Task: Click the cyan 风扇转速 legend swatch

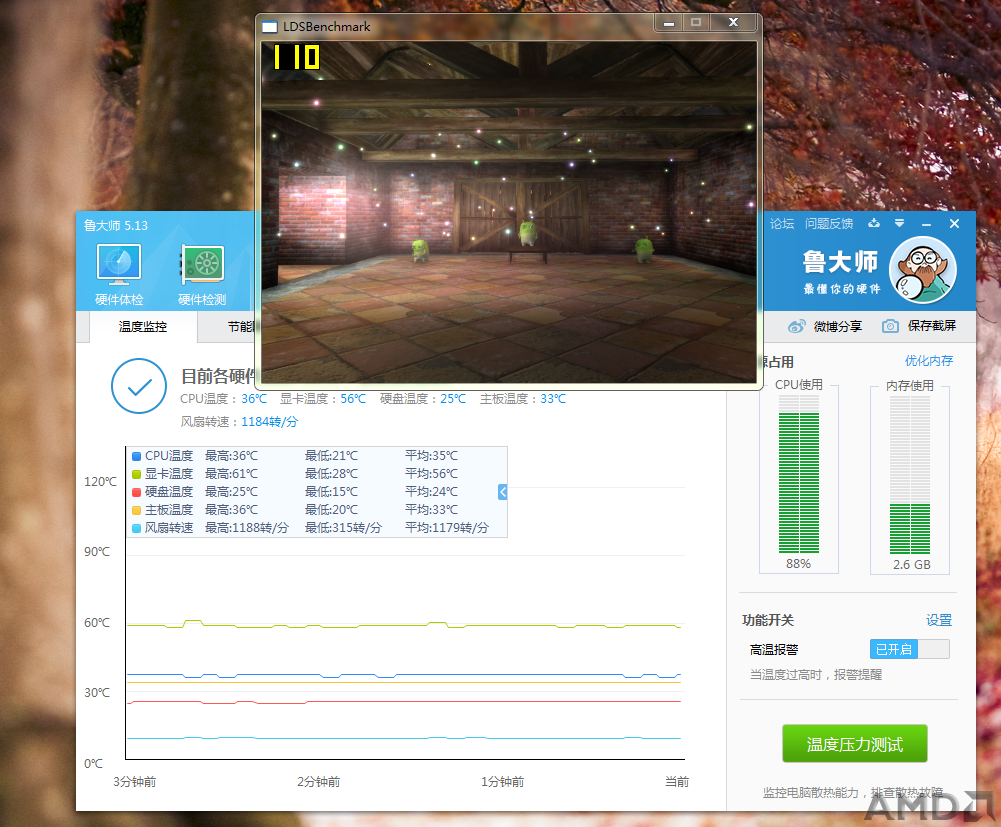Action: [x=136, y=528]
